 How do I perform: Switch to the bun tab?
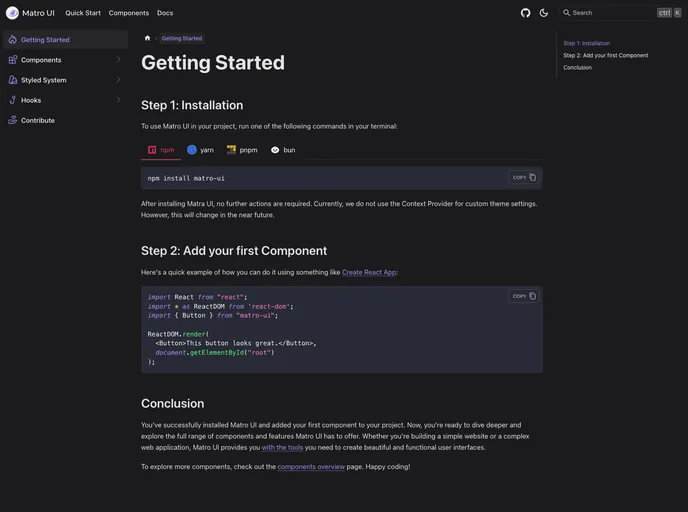283,150
